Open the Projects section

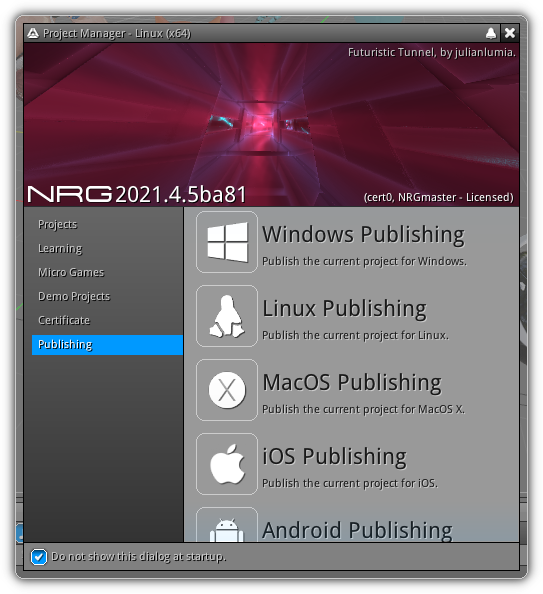click(x=107, y=225)
